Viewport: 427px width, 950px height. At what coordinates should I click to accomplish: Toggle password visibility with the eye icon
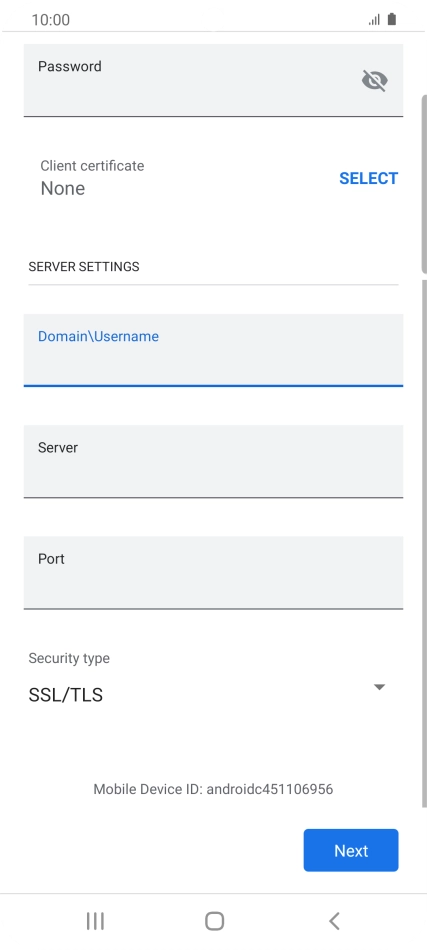(x=374, y=80)
